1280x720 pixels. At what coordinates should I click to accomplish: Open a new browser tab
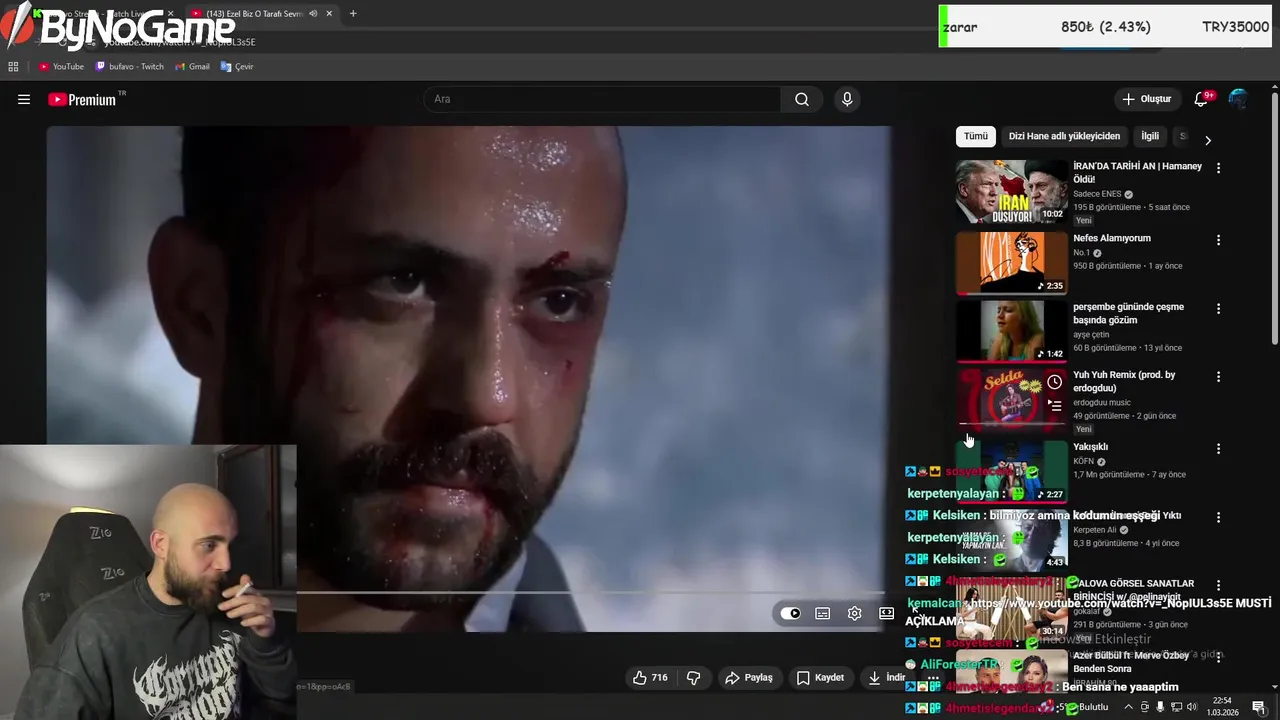353,14
